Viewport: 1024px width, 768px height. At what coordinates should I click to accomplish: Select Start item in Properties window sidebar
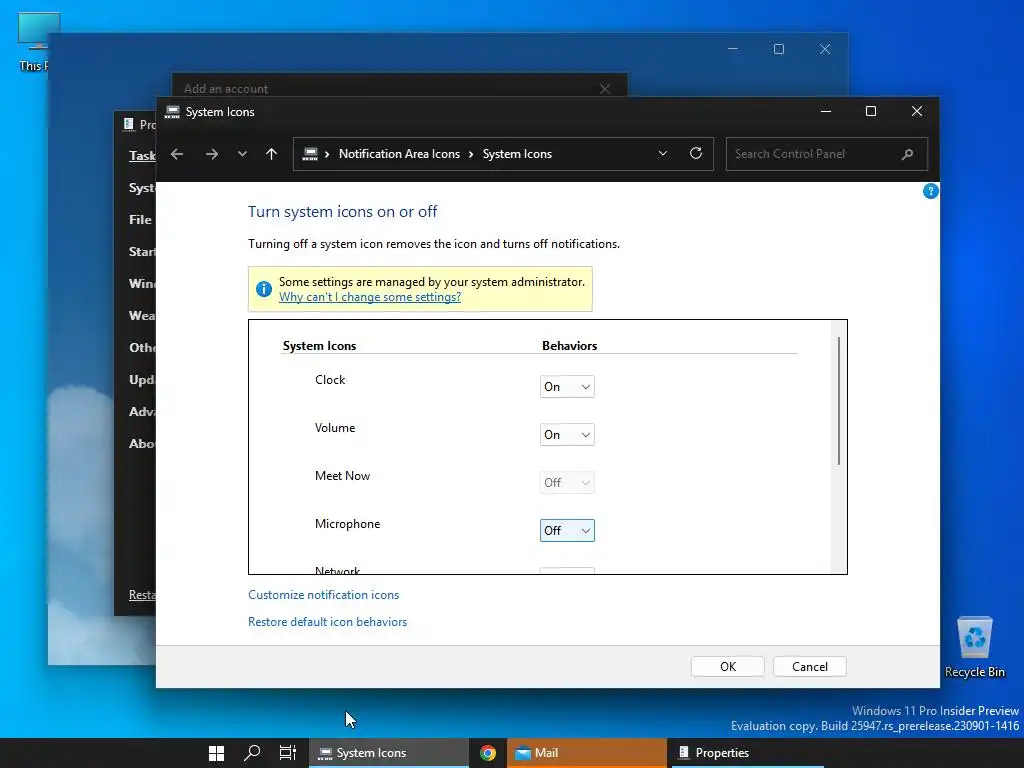click(x=142, y=252)
